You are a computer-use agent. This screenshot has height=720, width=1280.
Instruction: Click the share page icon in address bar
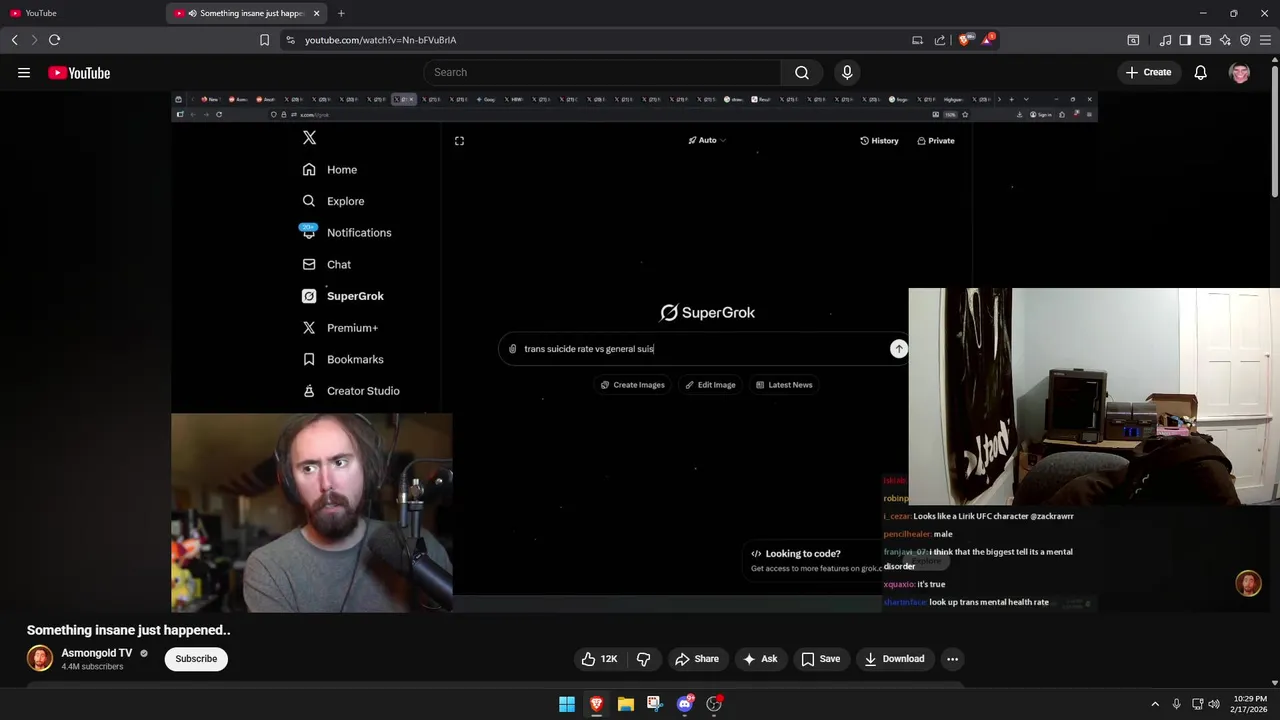[940, 40]
